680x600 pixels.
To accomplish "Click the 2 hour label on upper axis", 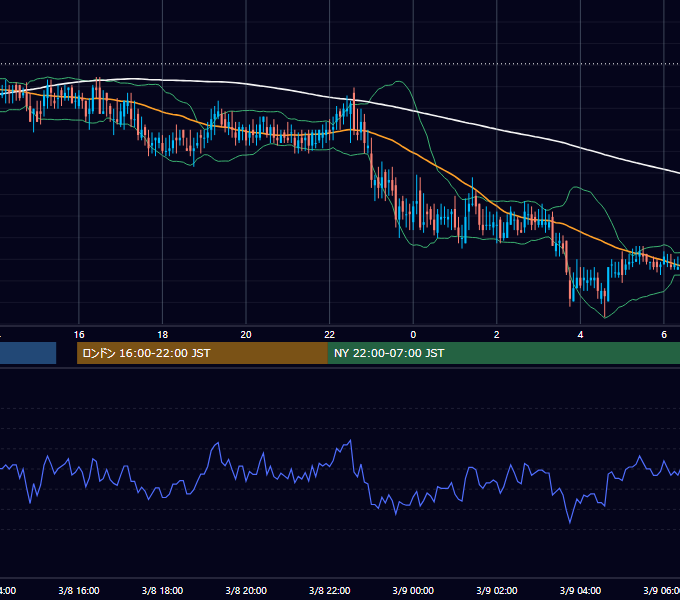I will 497,335.
